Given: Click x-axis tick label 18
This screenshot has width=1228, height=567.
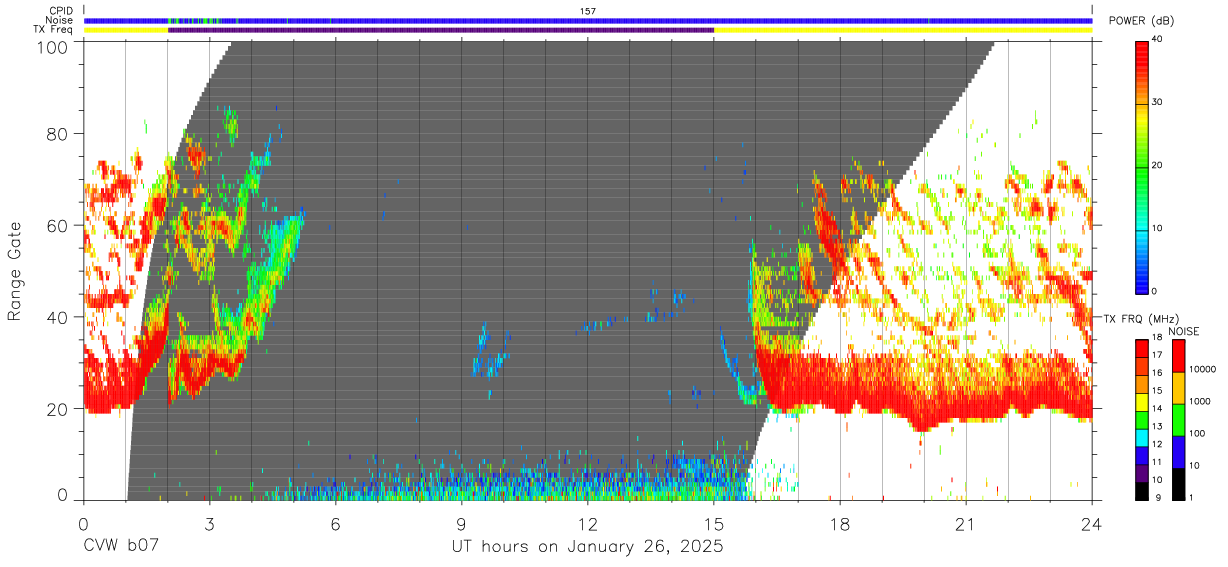Looking at the screenshot, I should click(x=840, y=525).
